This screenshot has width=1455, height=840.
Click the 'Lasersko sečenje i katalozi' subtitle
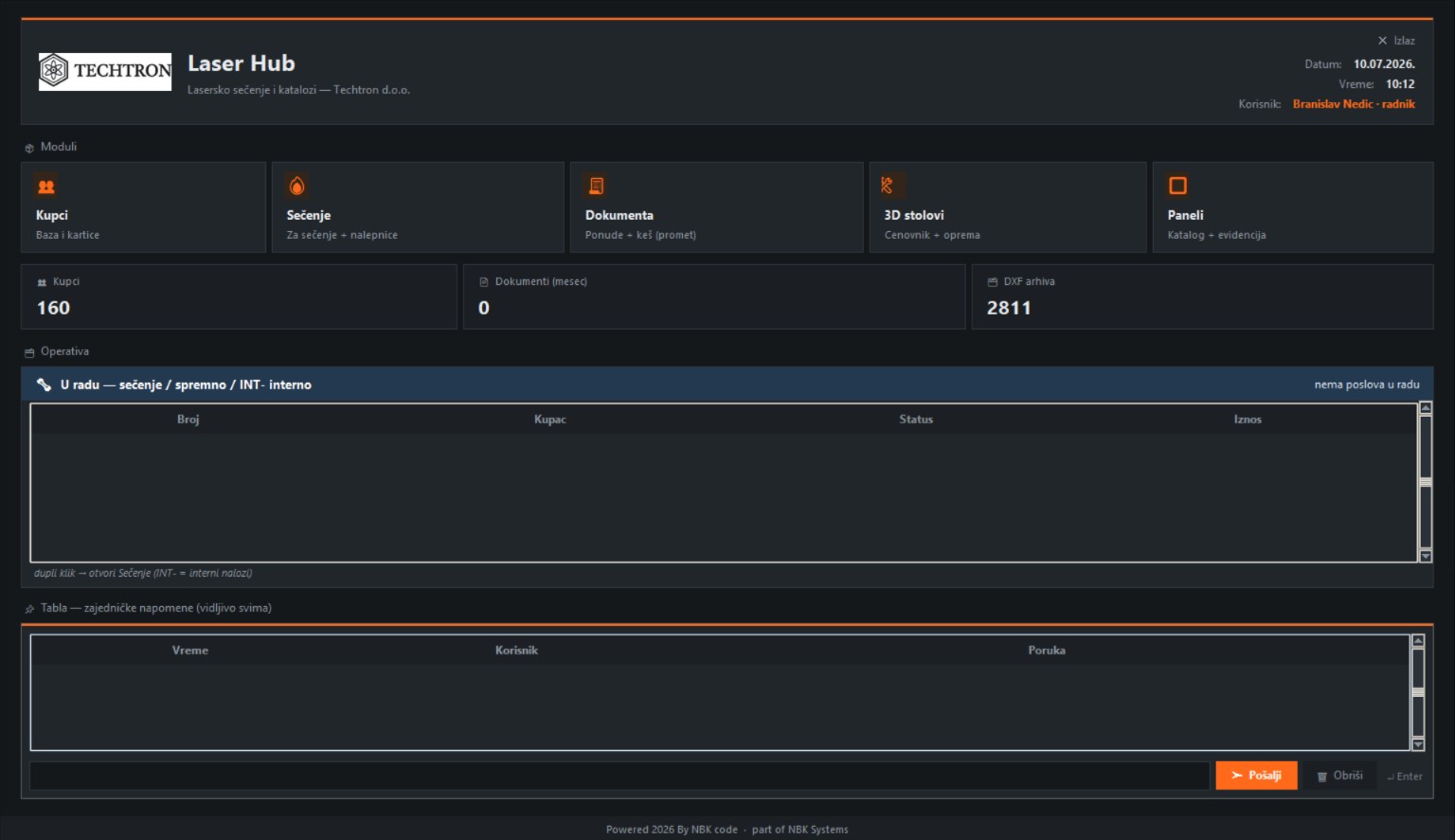pos(298,90)
